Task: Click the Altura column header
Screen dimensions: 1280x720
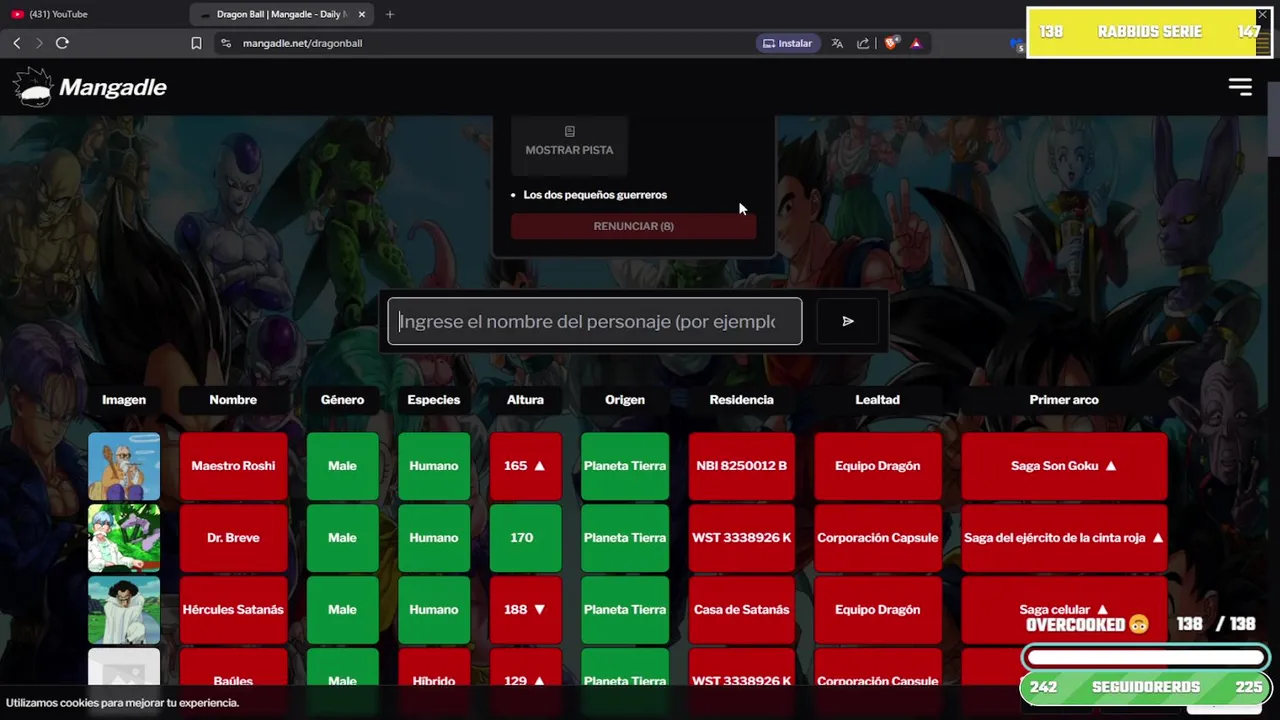Action: 525,399
